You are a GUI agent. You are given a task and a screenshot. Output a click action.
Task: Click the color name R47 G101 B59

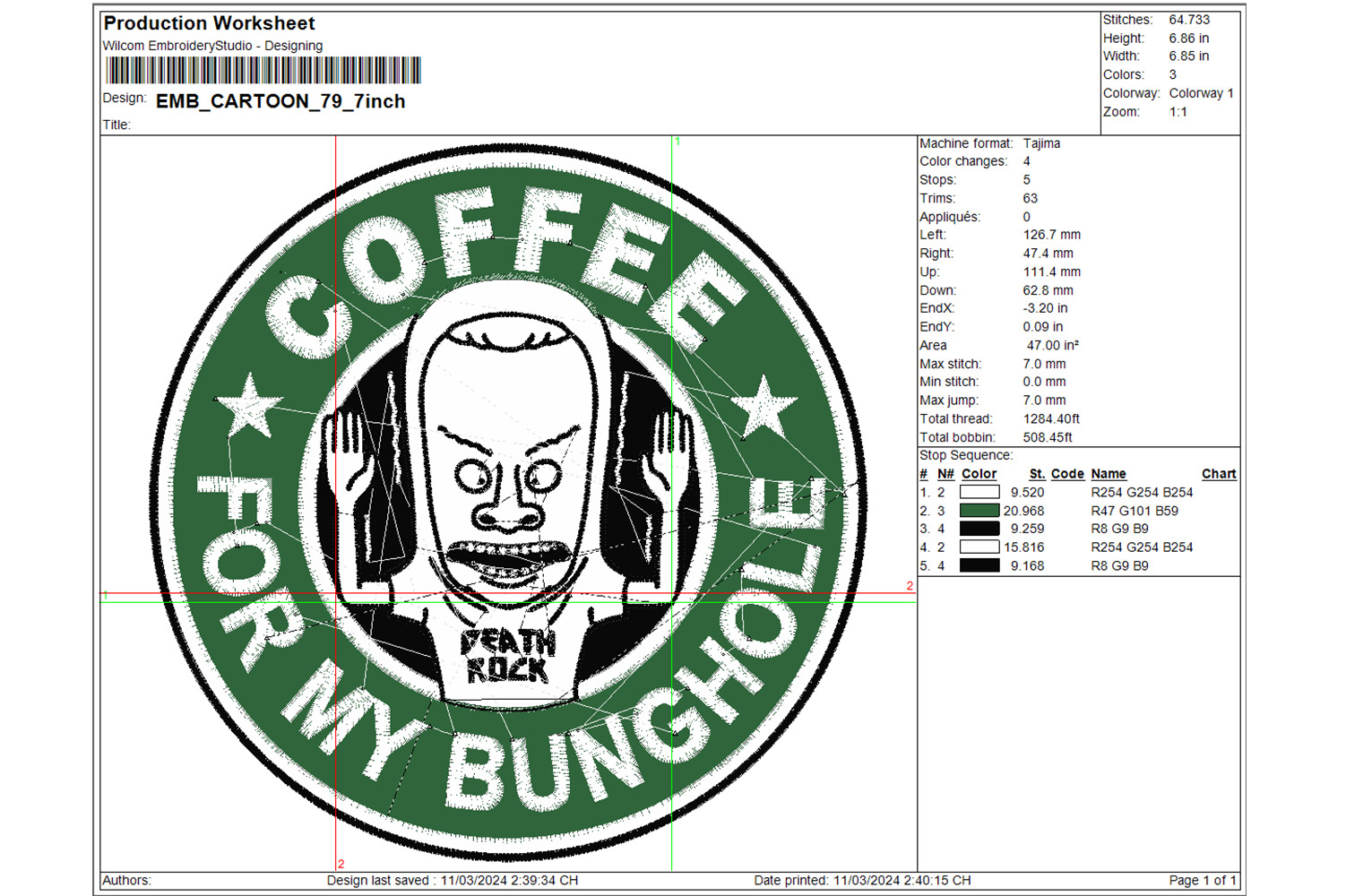1135,511
